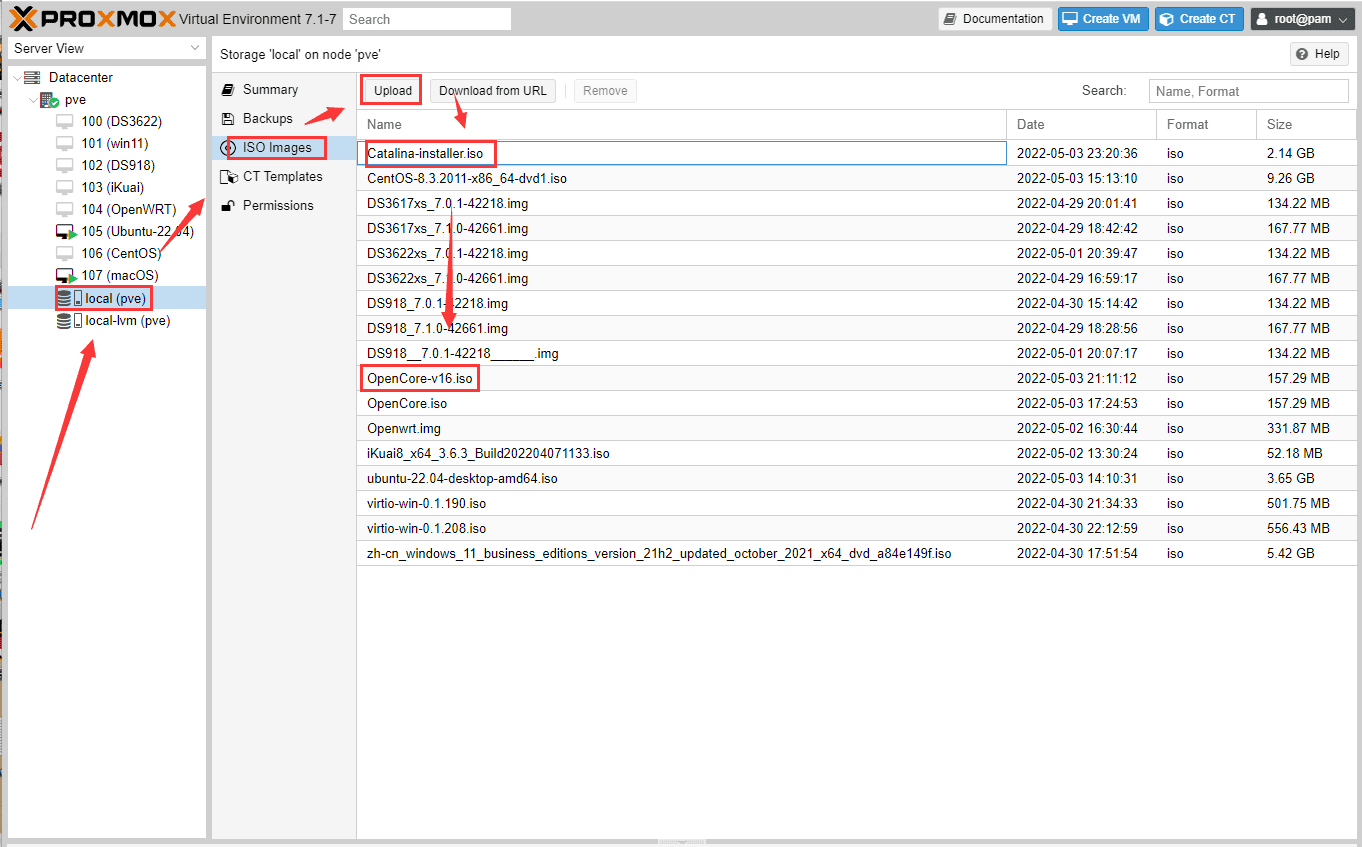The width and height of the screenshot is (1362, 847).
Task: Click the CT Templates icon
Action: [227, 176]
